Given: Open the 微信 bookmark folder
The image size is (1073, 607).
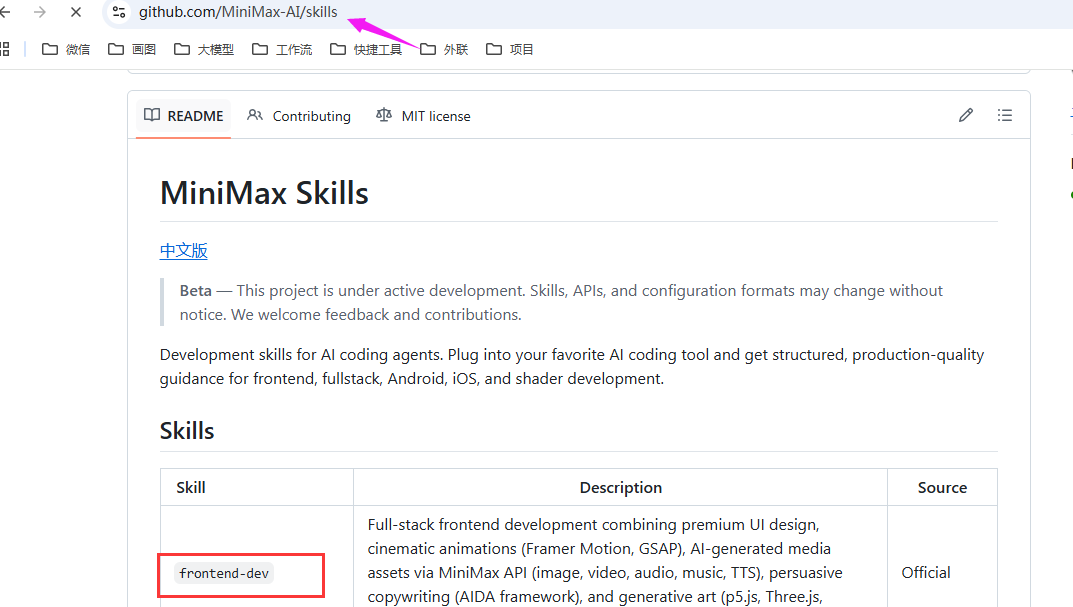Looking at the screenshot, I should (66, 49).
